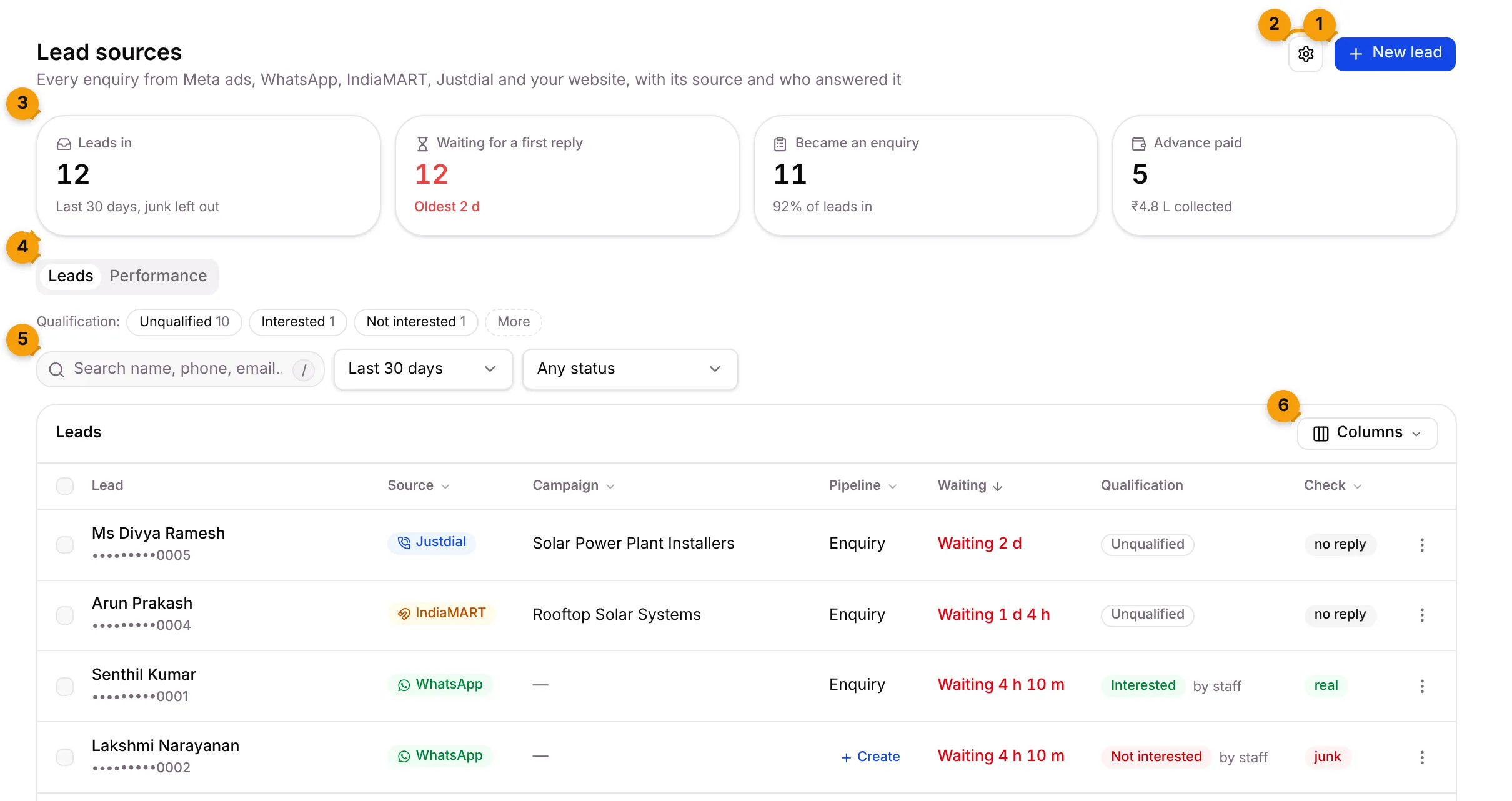Focus the search name, phone, email field

181,369
